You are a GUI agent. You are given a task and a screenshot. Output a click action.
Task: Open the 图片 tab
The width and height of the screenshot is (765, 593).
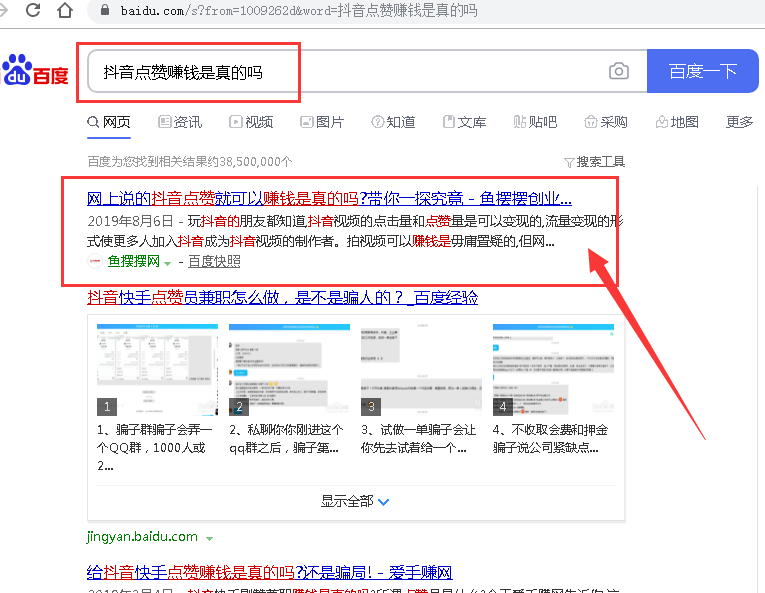[322, 122]
